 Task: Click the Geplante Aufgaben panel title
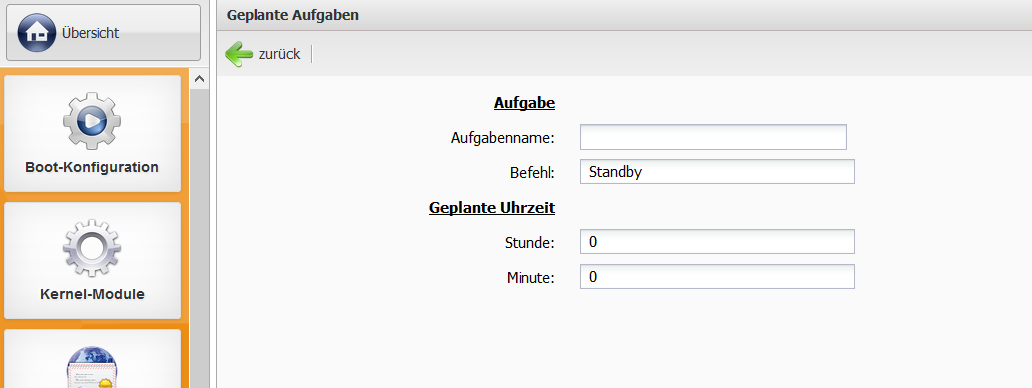pos(293,14)
